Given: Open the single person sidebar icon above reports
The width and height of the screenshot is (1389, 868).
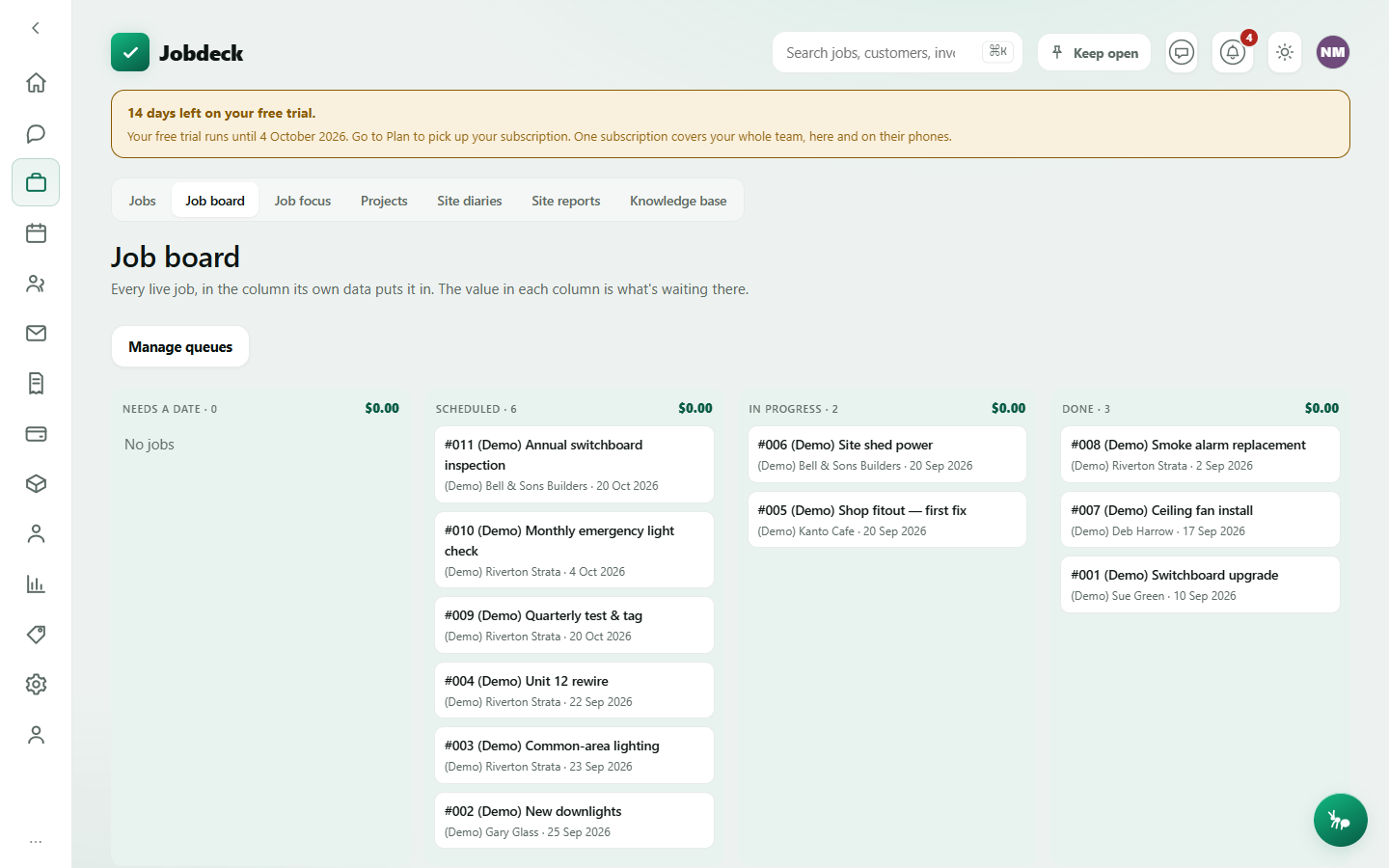Looking at the screenshot, I should pyautogui.click(x=36, y=534).
